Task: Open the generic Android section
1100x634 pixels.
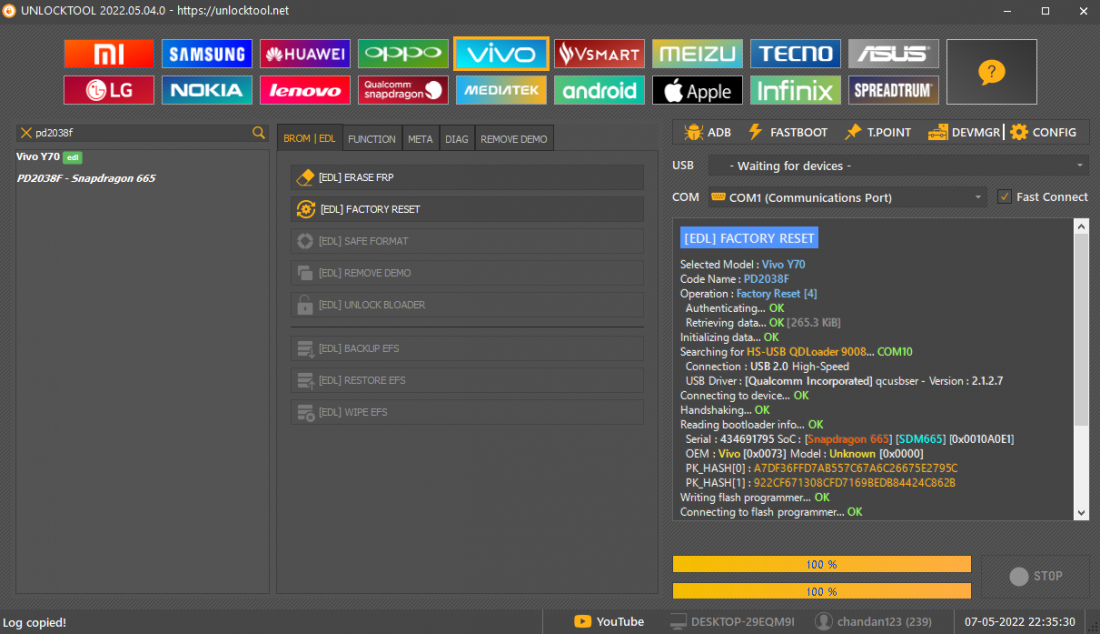Action: 599,90
